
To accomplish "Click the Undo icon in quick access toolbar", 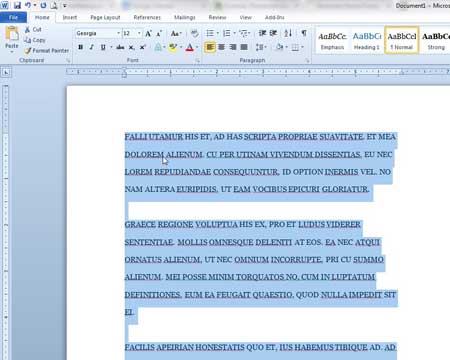I will click(x=28, y=5).
